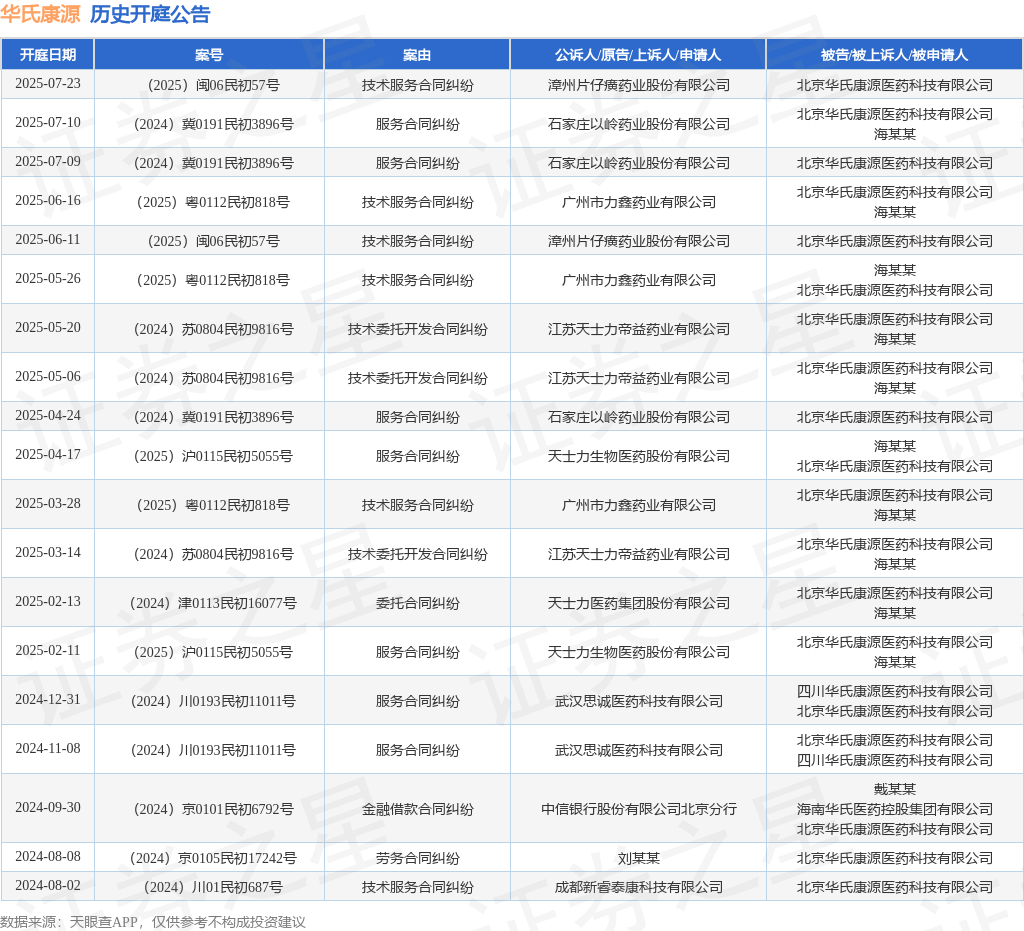Viewport: 1024px width, 931px height.
Task: Select date cell 2025-05-20
Action: pos(48,328)
